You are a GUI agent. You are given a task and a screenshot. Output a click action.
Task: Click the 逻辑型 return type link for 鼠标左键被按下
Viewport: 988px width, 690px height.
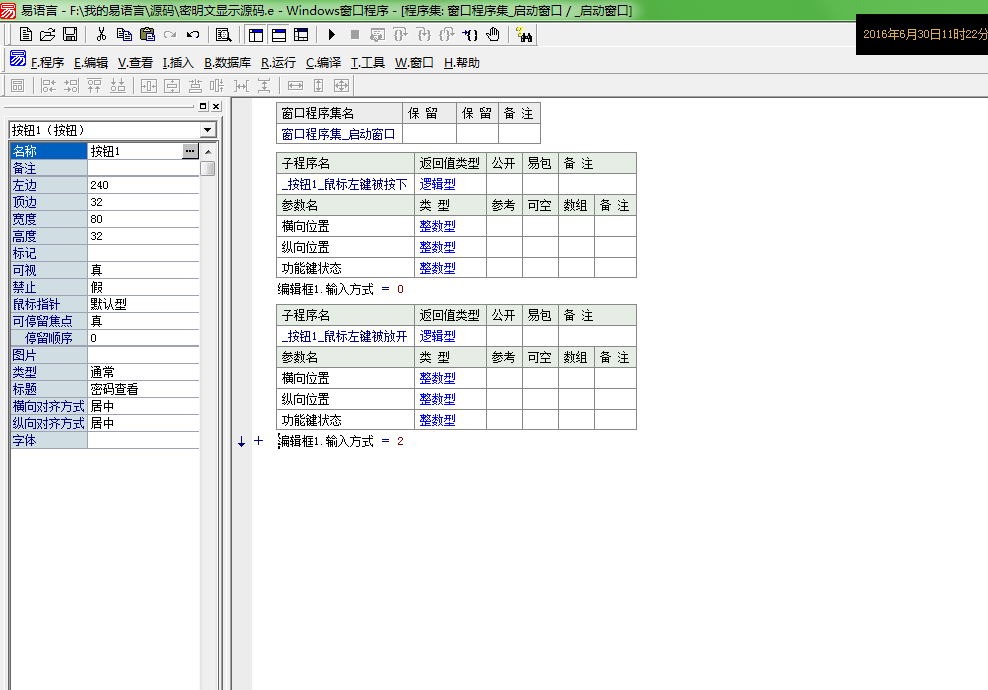(x=437, y=184)
